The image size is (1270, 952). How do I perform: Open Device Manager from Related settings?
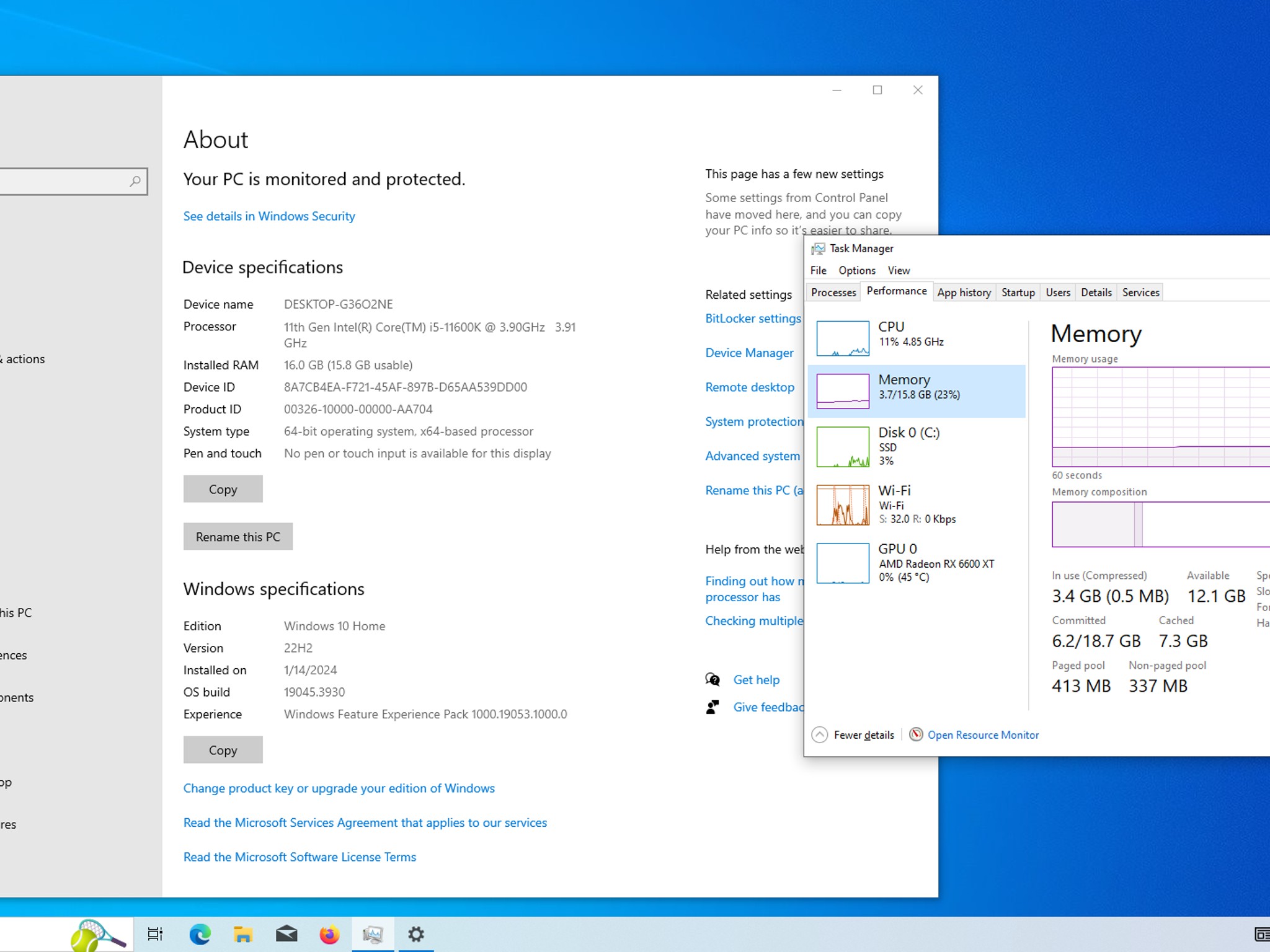(749, 353)
